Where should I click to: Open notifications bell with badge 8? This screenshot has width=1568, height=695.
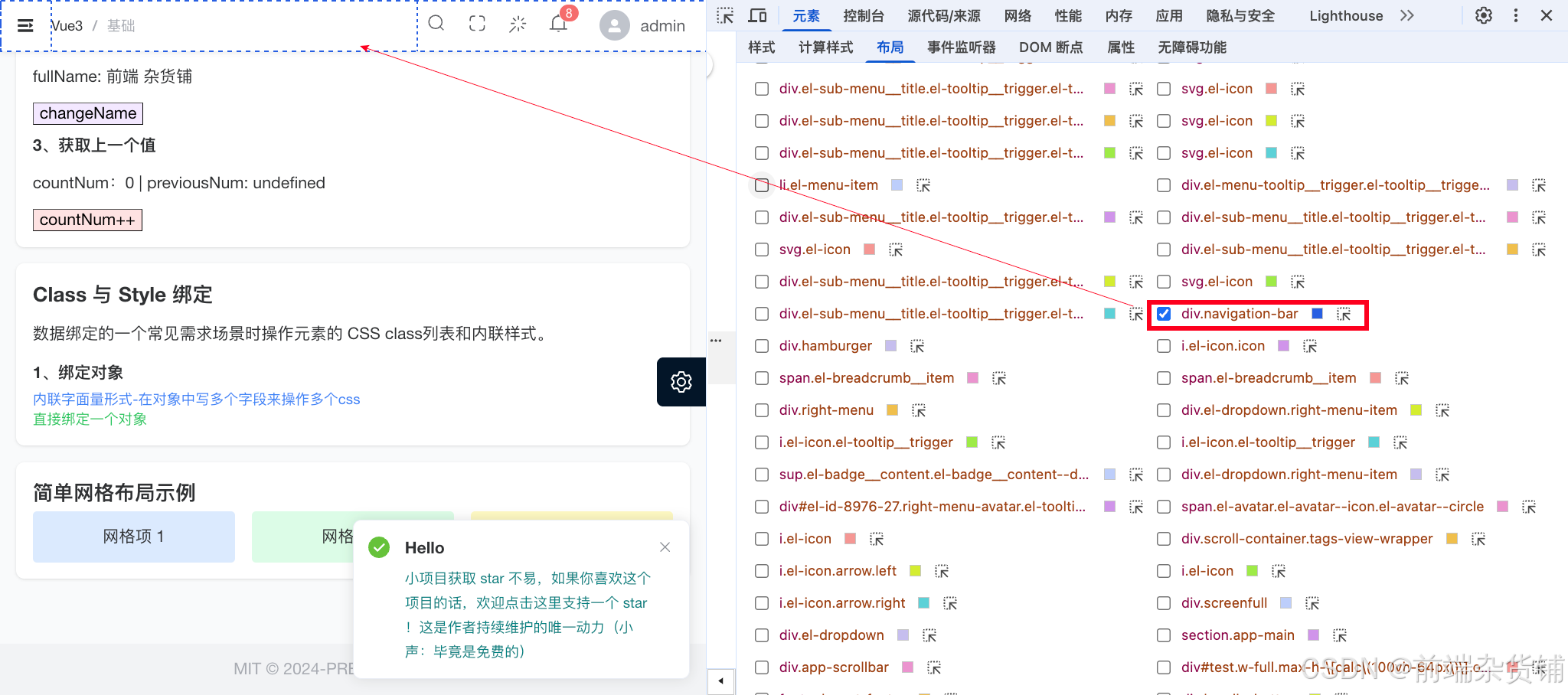[559, 24]
